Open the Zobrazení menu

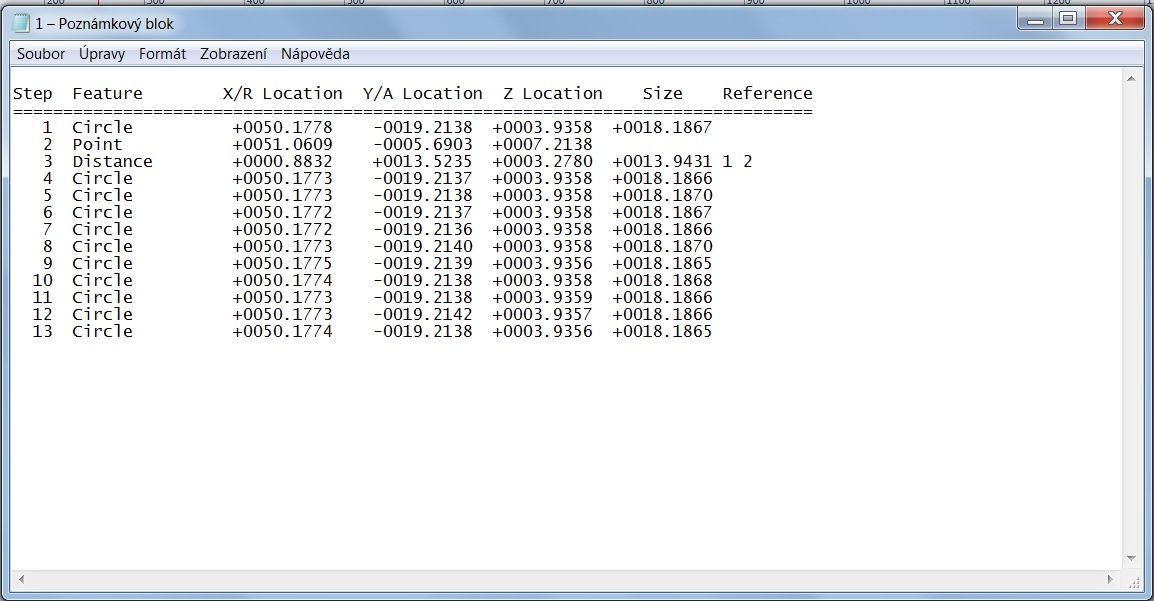pos(233,54)
